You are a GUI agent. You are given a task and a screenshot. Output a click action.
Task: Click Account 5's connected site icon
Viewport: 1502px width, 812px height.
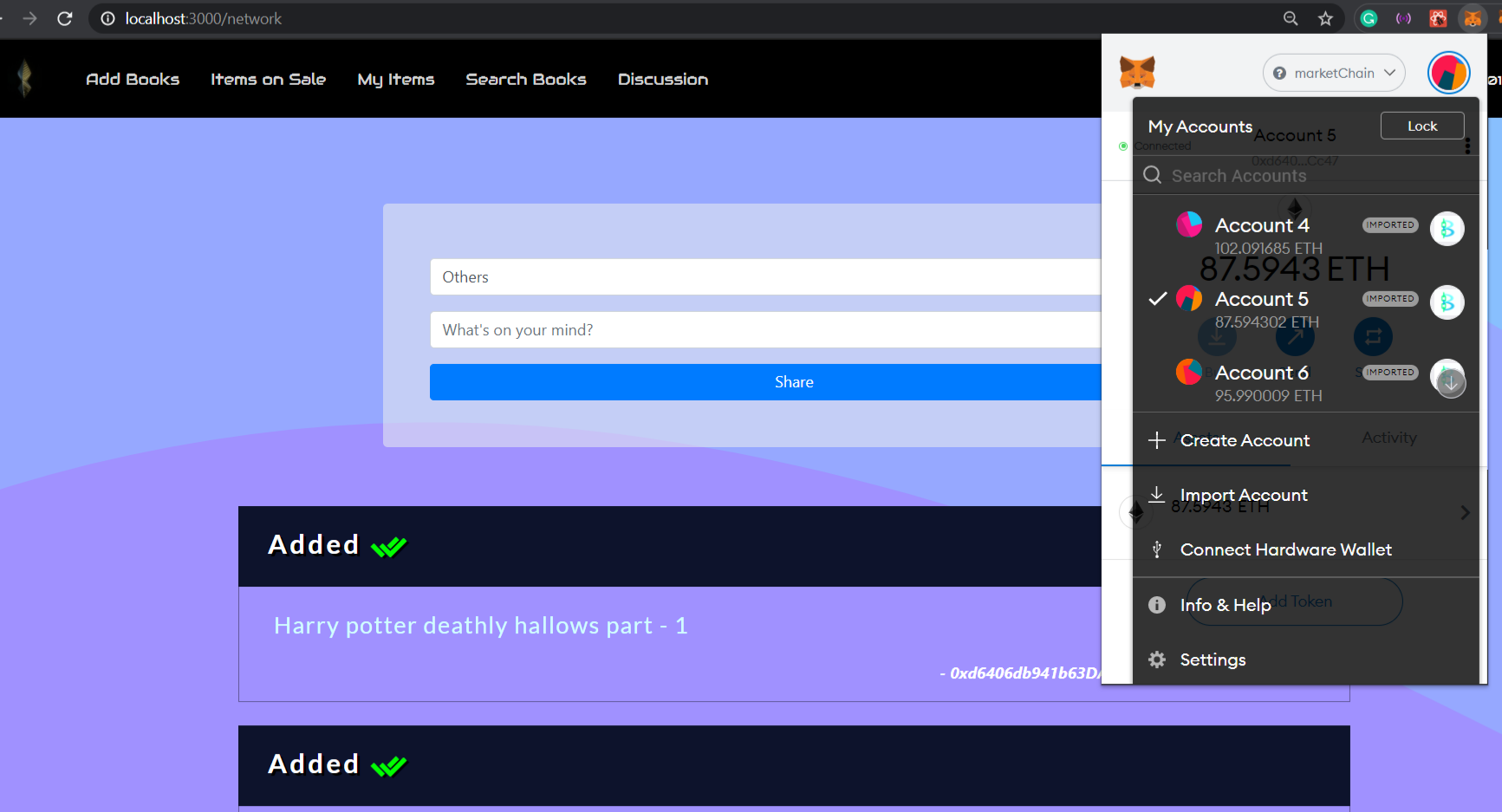point(1447,302)
